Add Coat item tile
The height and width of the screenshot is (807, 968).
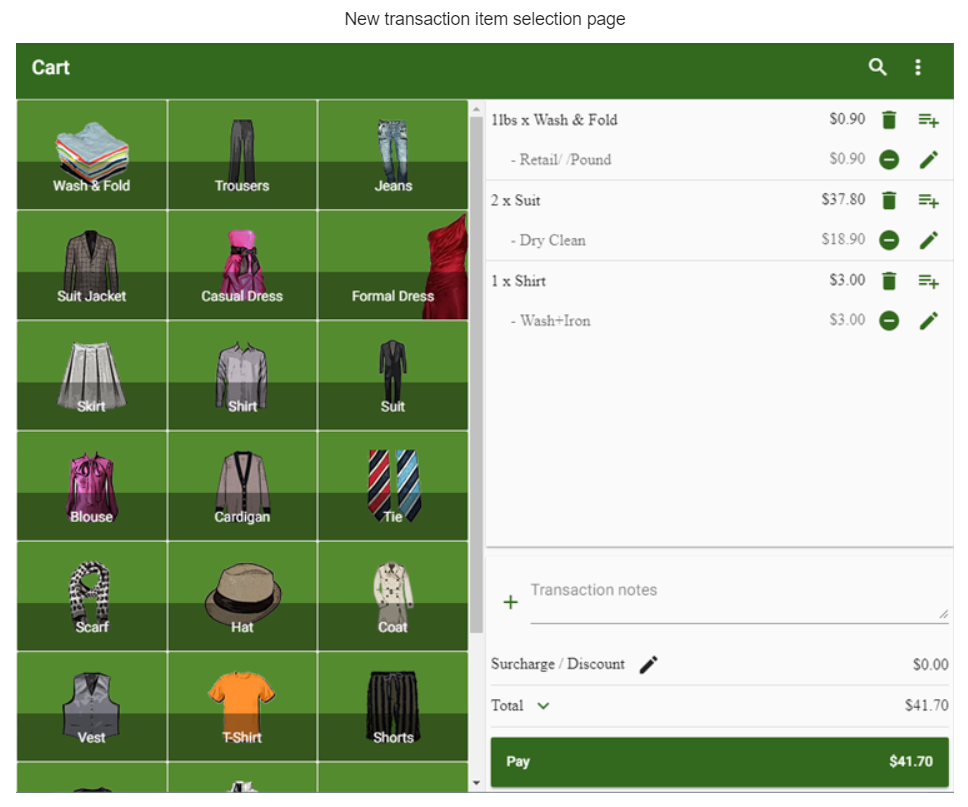pyautogui.click(x=393, y=596)
